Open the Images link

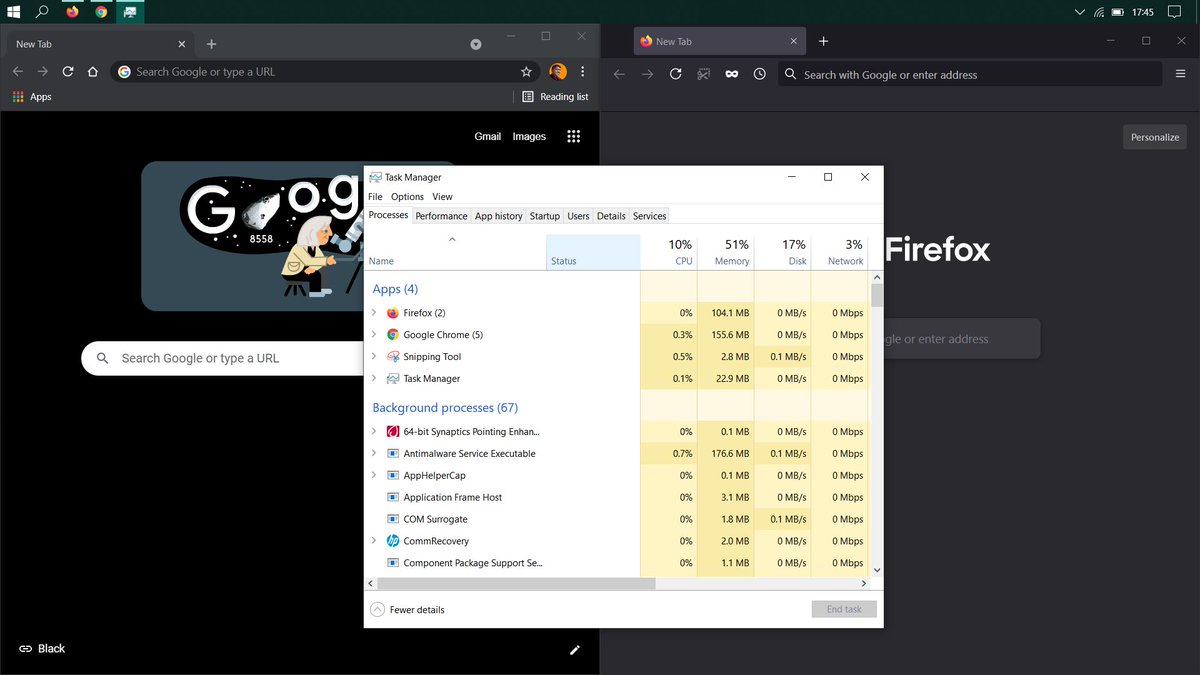coord(529,136)
